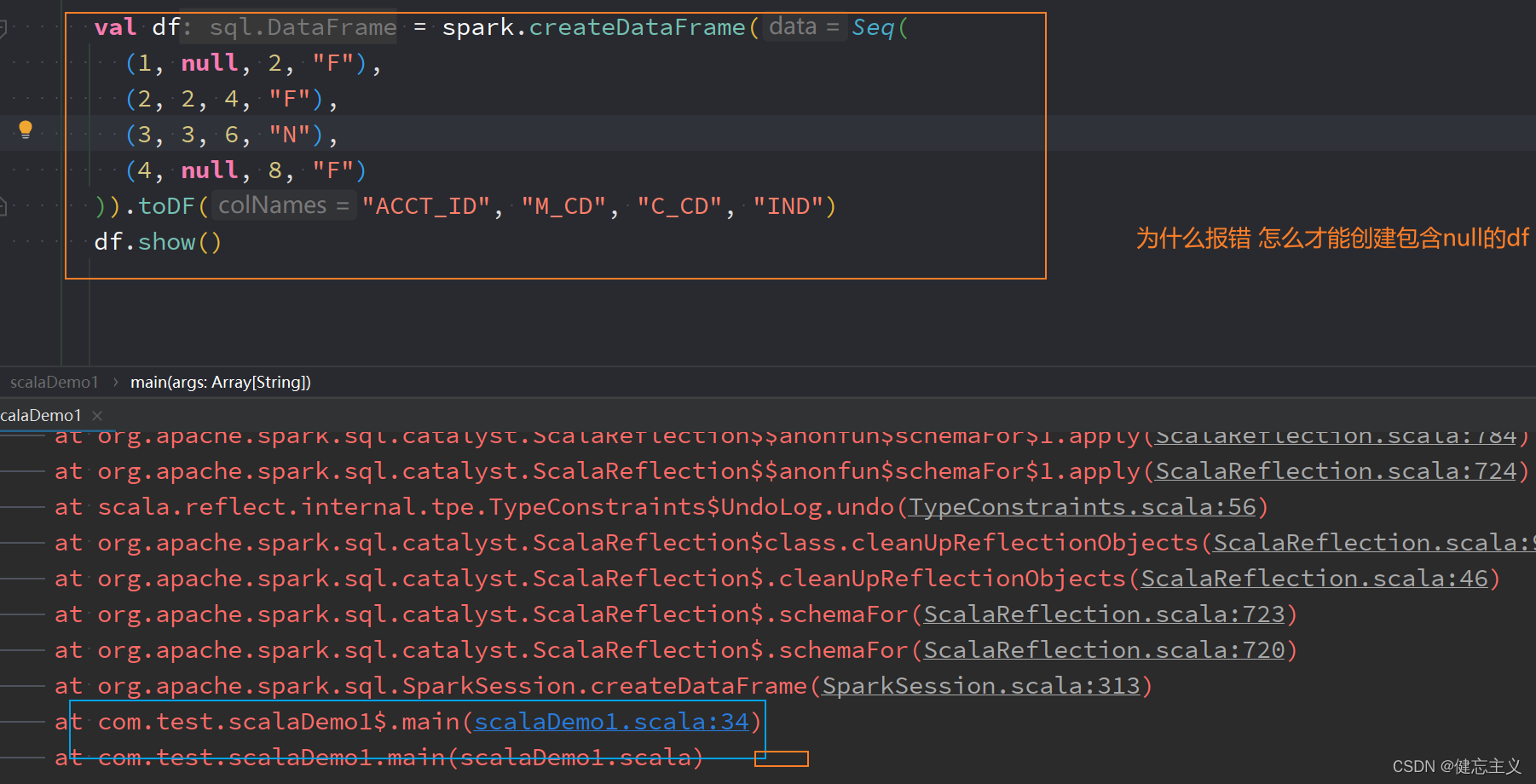Open the scalaDemo1.scala:34 source link
The height and width of the screenshot is (784, 1536).
click(x=610, y=721)
